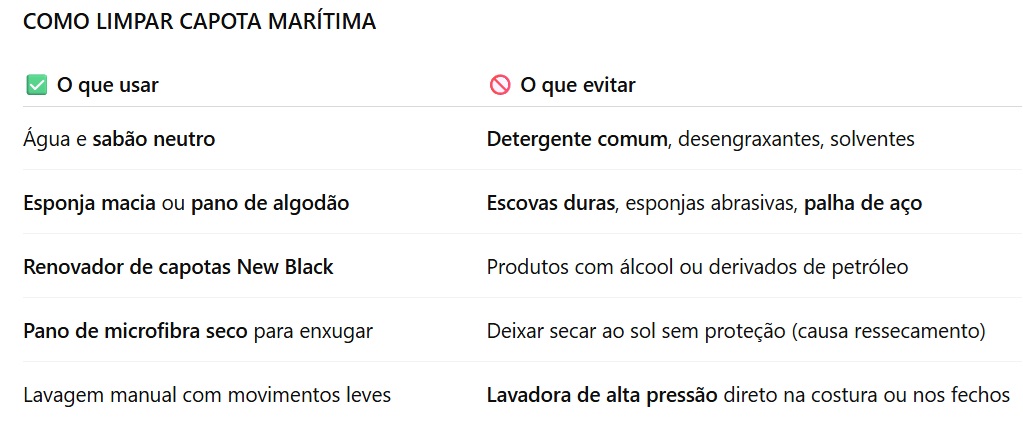
Task: Click the 'Esponja macia' bold text
Action: coord(89,204)
